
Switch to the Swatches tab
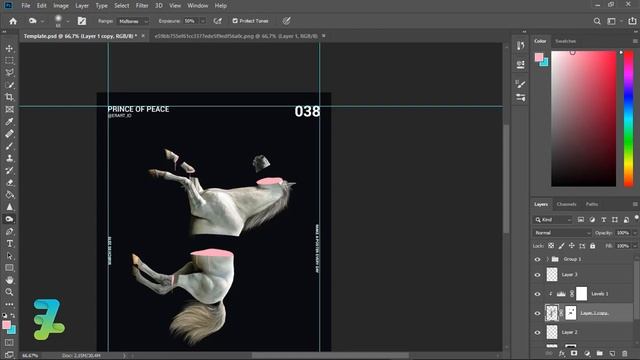click(x=565, y=41)
